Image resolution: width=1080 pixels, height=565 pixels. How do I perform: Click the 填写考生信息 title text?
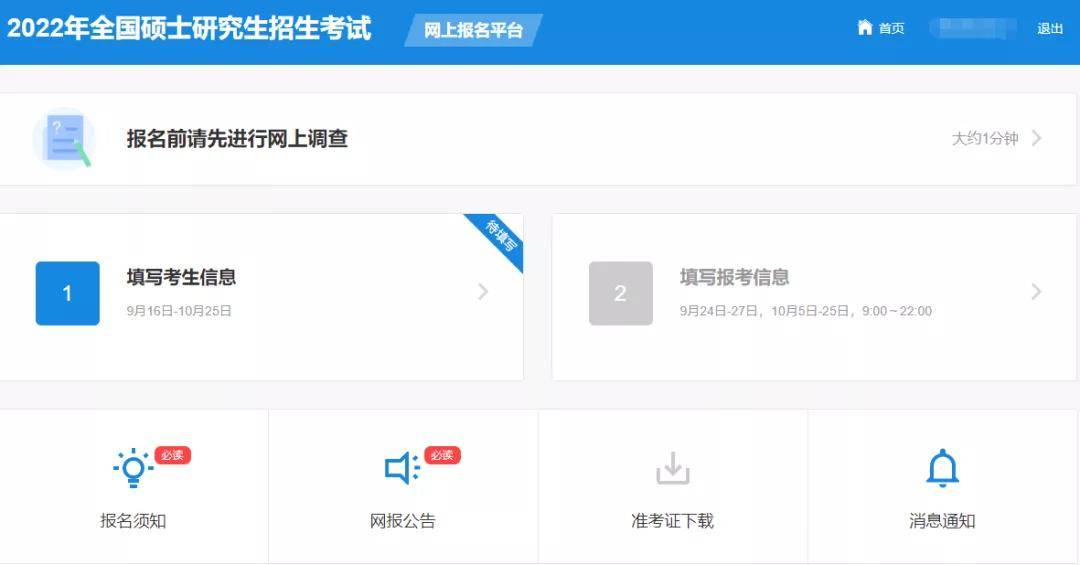(x=182, y=277)
